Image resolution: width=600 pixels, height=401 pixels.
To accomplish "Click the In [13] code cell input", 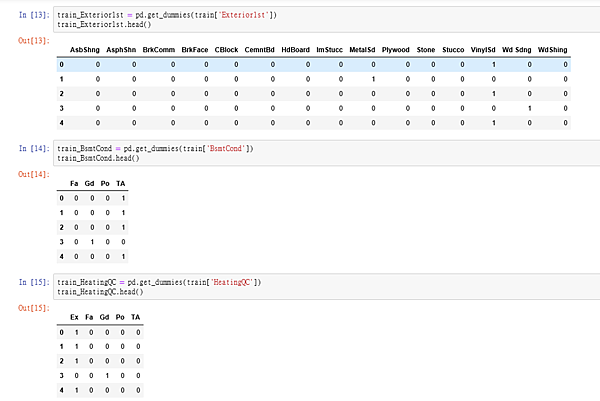I will tap(326, 20).
